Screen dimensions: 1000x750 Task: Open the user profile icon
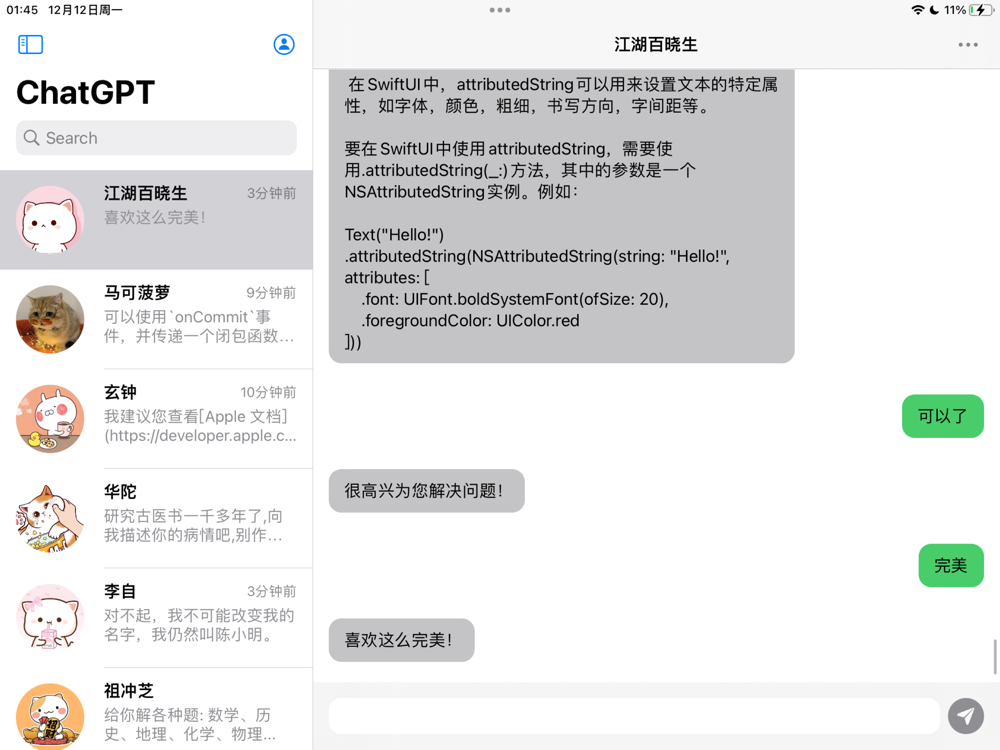pyautogui.click(x=284, y=45)
